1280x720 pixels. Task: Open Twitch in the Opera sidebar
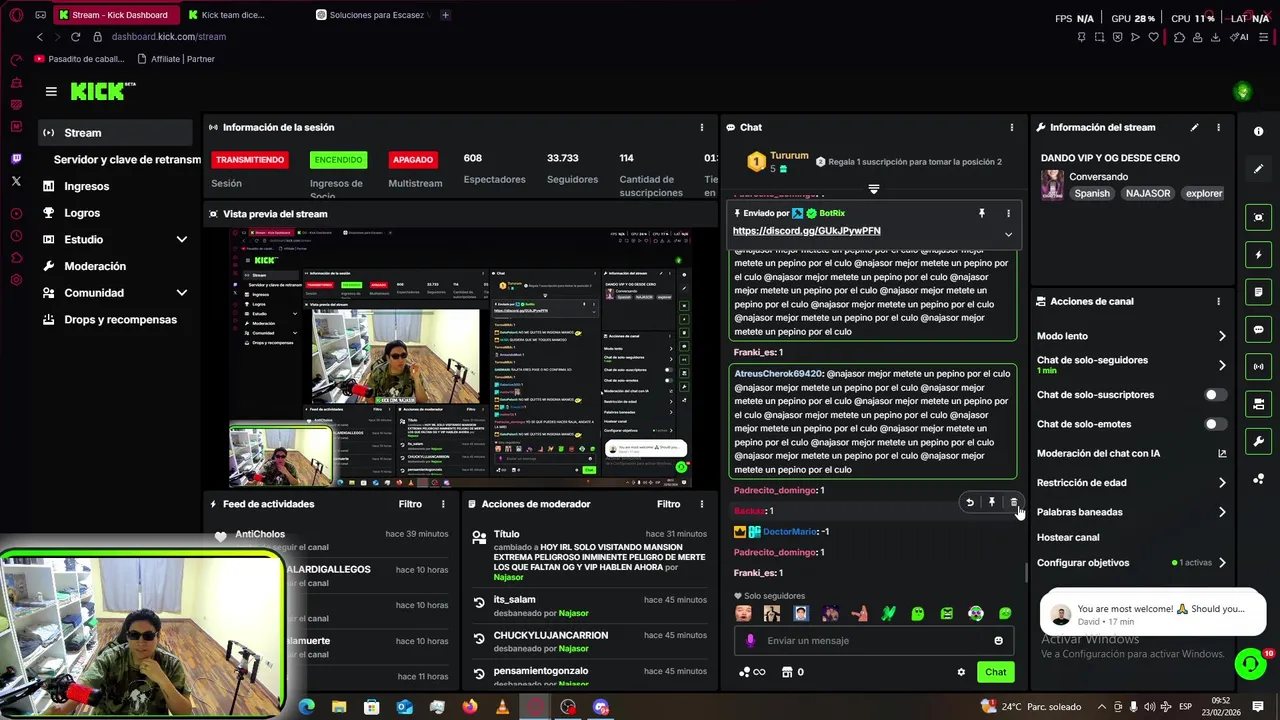pos(16,159)
